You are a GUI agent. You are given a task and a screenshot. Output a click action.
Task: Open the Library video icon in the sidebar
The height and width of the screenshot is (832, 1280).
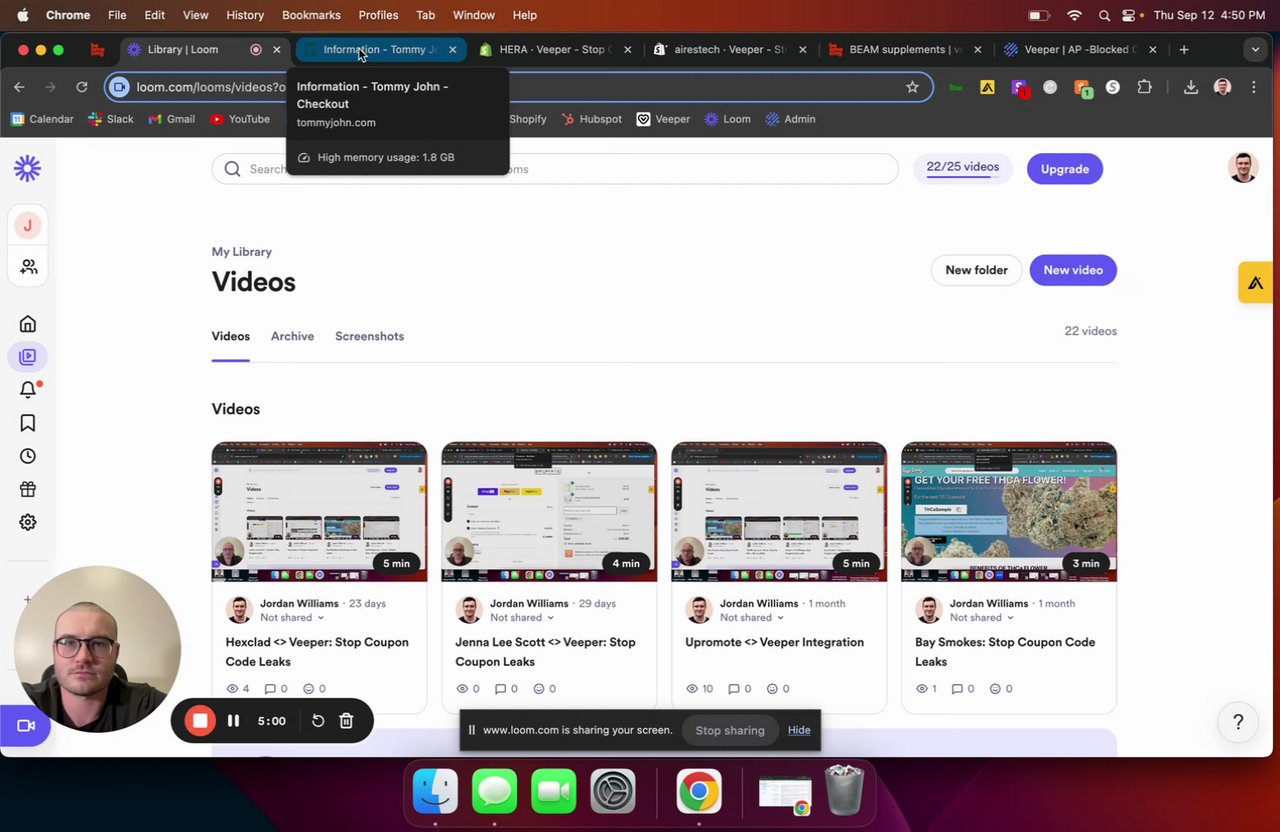[28, 356]
